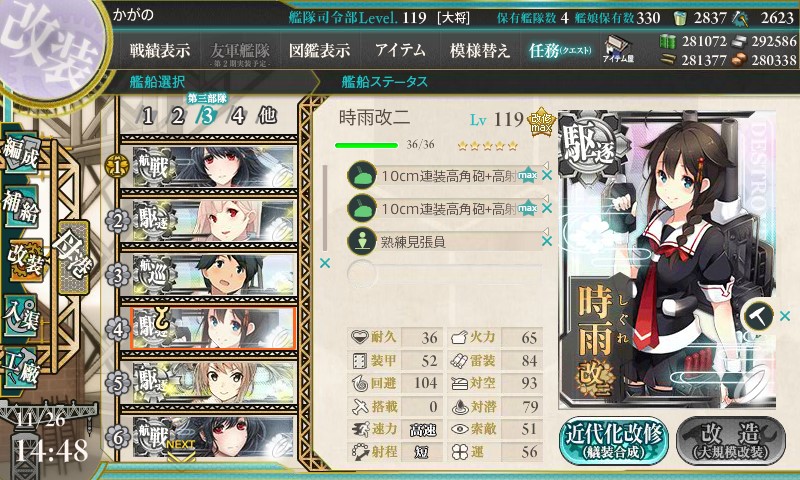The image size is (800, 480).
Task: Expand the first equipment slot's small arrow
Action: [x=546, y=165]
